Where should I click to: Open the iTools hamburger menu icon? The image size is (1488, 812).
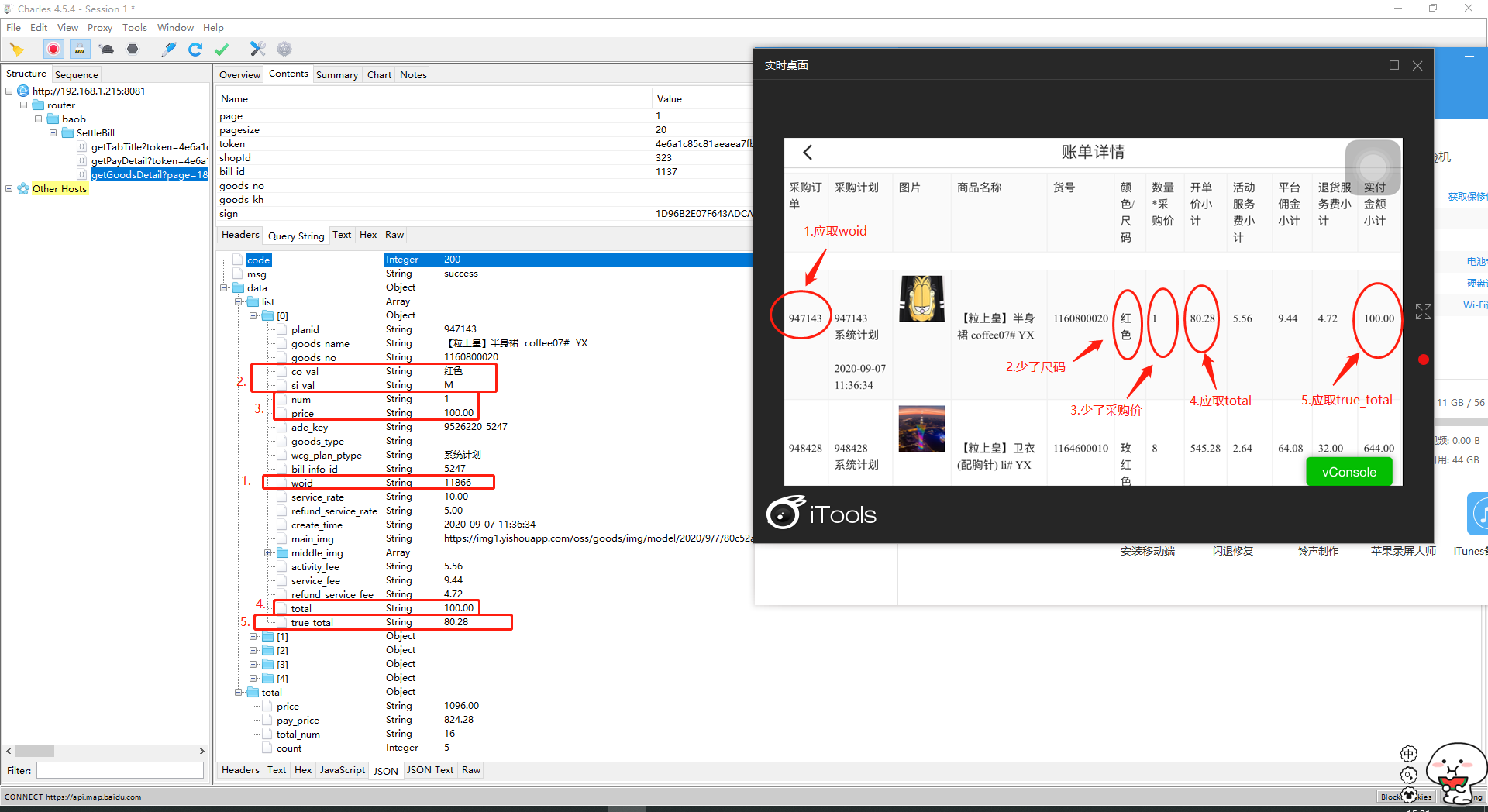[1469, 60]
